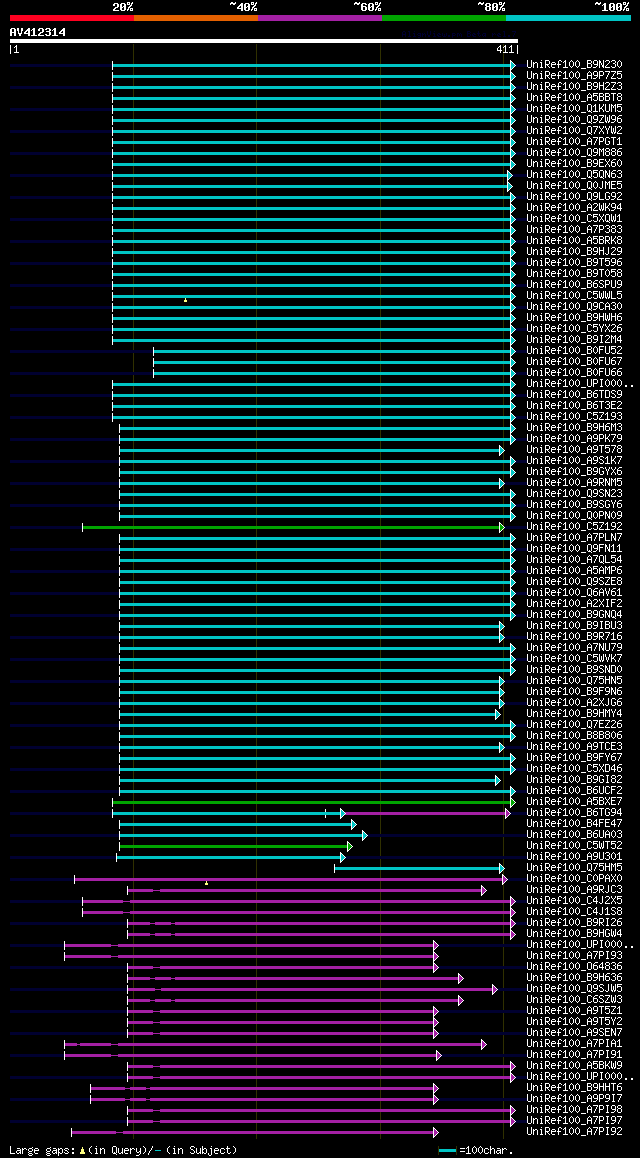Select the UniRef100_B9RI26 label

(574, 923)
